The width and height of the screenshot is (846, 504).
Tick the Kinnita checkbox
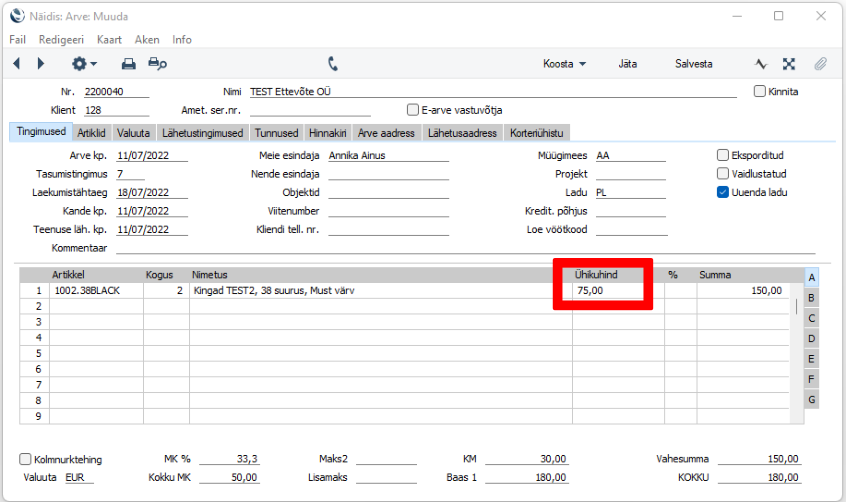click(760, 91)
